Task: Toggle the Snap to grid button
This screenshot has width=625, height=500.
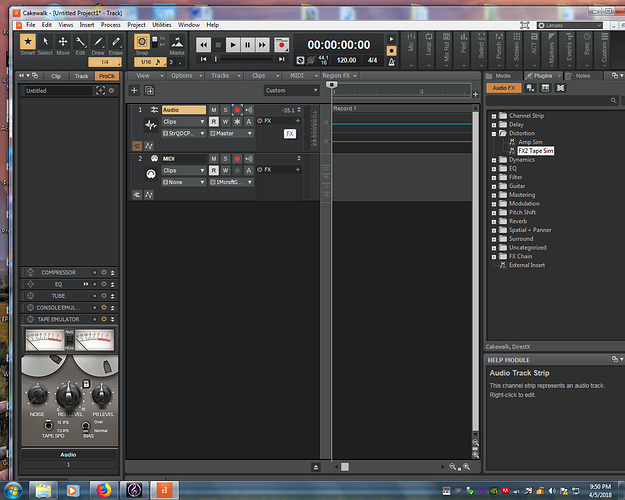Action: (x=142, y=41)
